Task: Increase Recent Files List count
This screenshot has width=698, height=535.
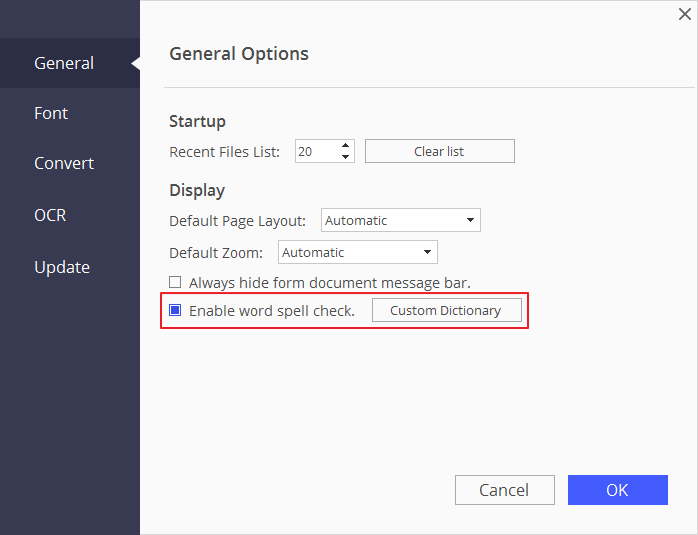Action: (x=346, y=146)
